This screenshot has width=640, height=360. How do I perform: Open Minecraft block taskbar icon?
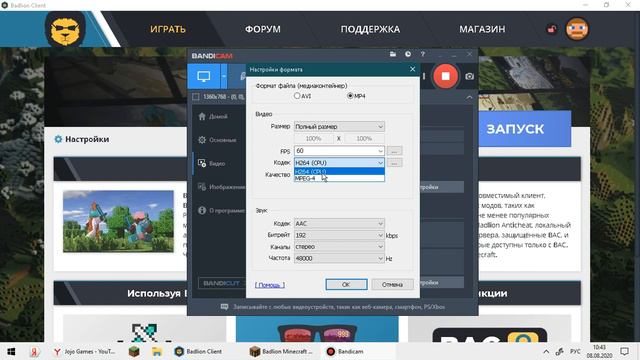coord(134,351)
